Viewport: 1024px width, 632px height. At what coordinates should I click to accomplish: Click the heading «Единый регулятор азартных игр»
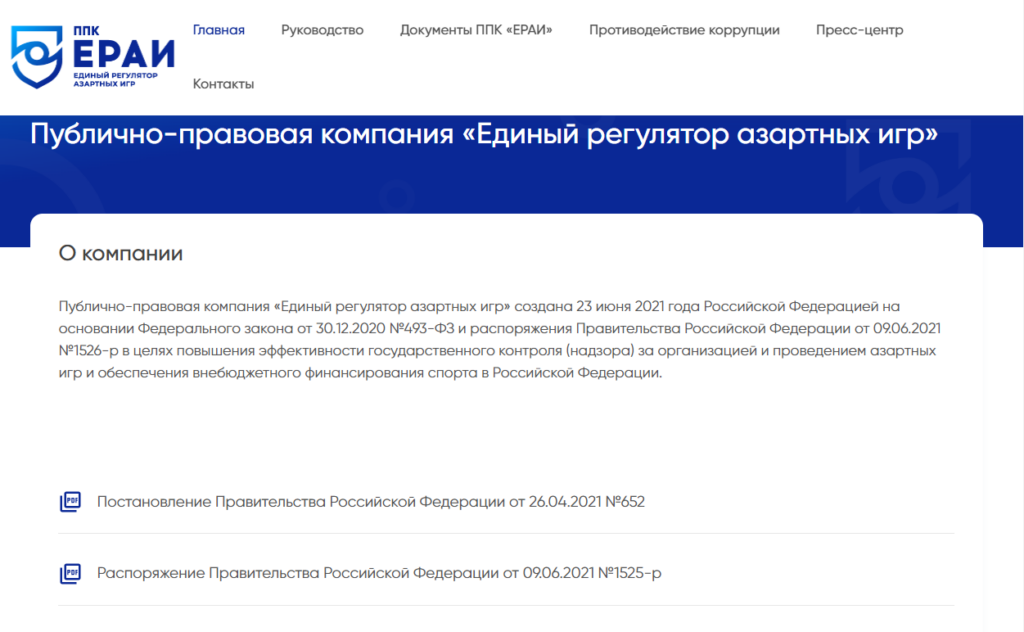(x=484, y=134)
